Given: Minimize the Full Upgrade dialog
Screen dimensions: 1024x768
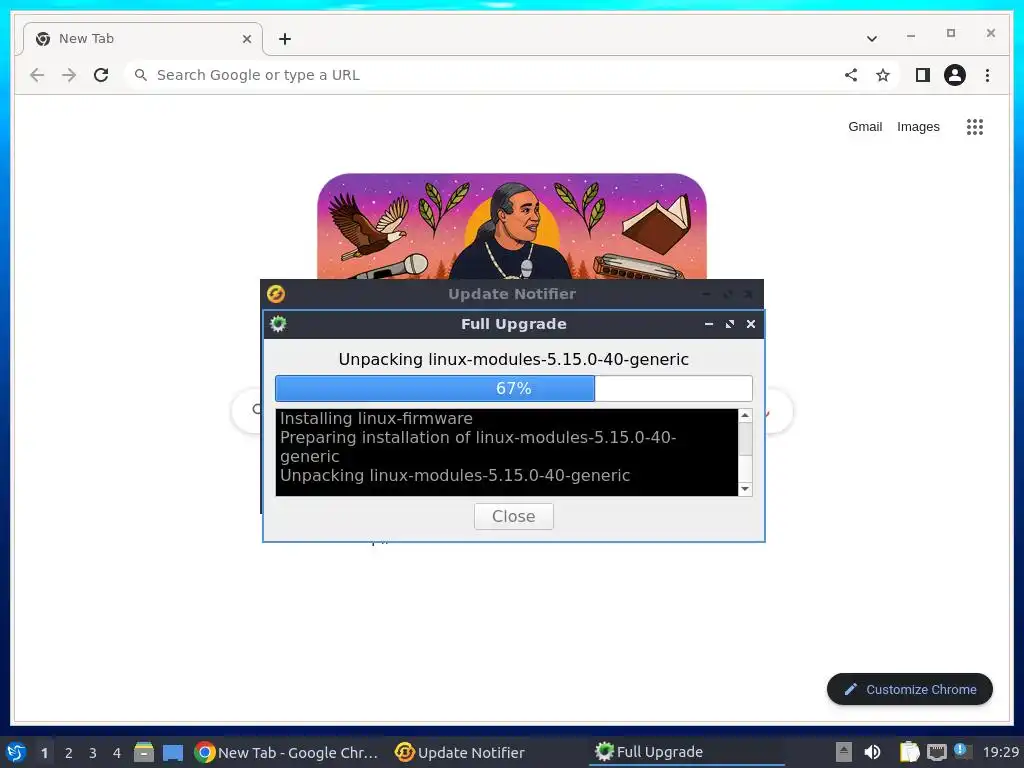Looking at the screenshot, I should 709,324.
